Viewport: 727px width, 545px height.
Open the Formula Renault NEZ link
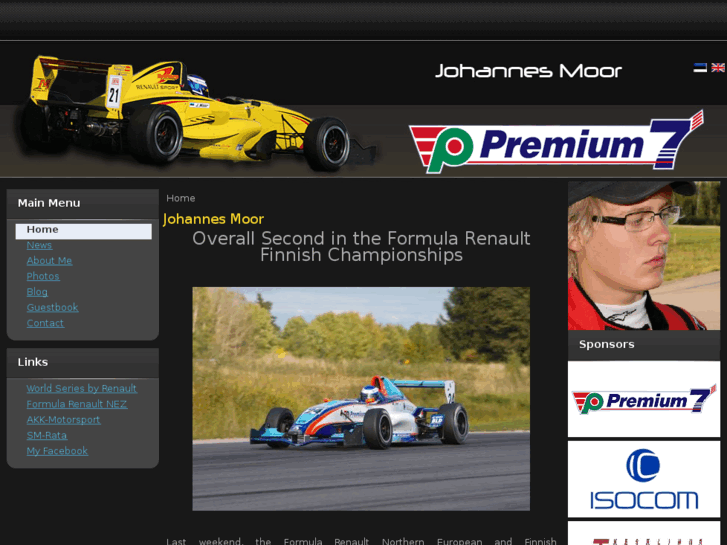coord(77,404)
